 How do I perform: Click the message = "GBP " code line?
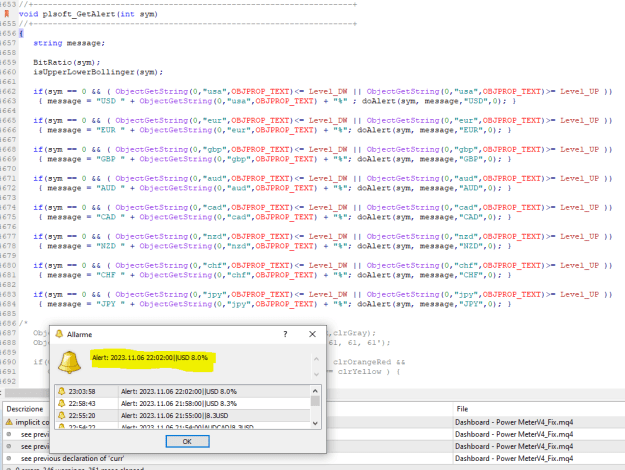point(275,159)
